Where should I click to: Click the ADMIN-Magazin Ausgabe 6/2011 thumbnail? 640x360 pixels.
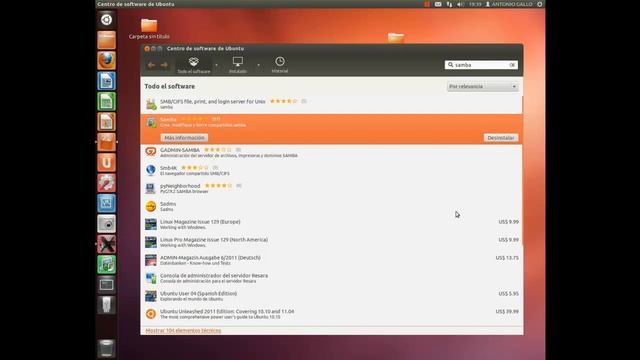tap(151, 260)
